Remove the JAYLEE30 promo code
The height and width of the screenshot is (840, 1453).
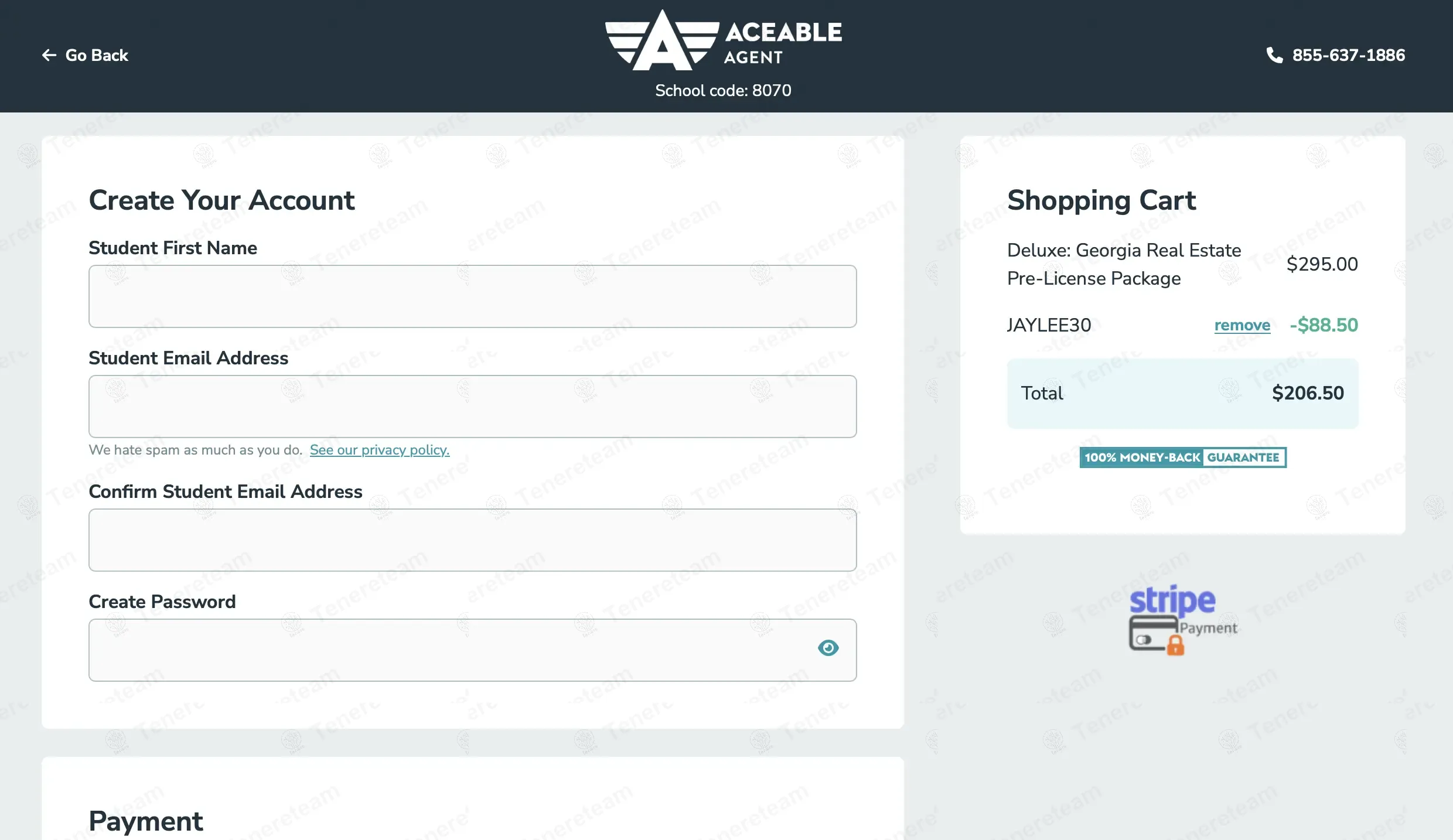1242,325
